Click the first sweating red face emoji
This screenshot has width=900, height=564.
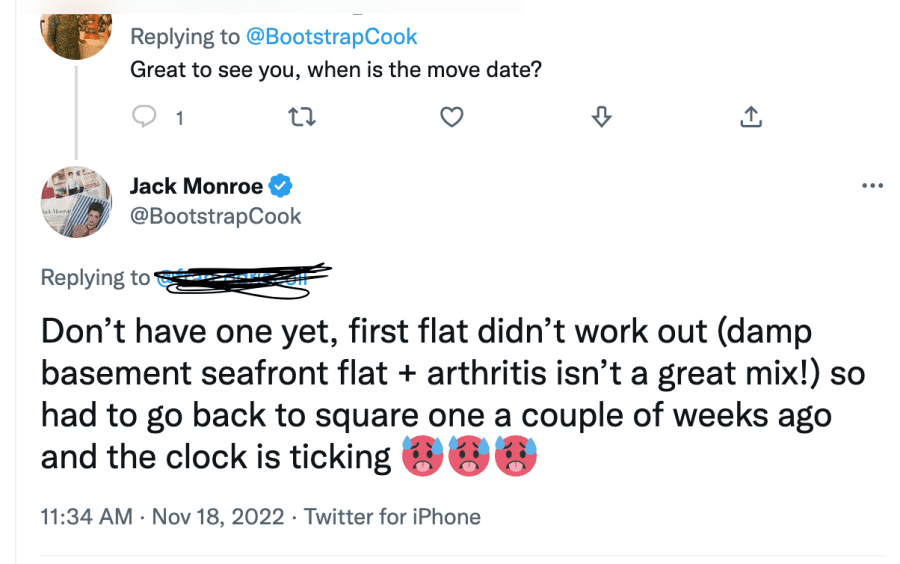(x=422, y=456)
